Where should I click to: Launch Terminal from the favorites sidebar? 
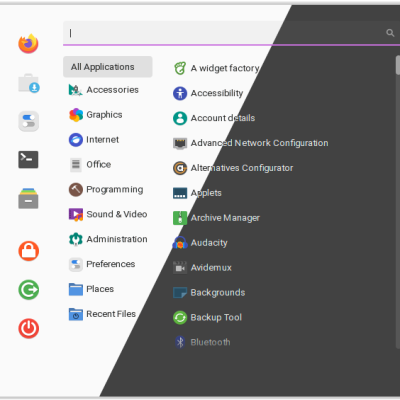click(x=28, y=159)
